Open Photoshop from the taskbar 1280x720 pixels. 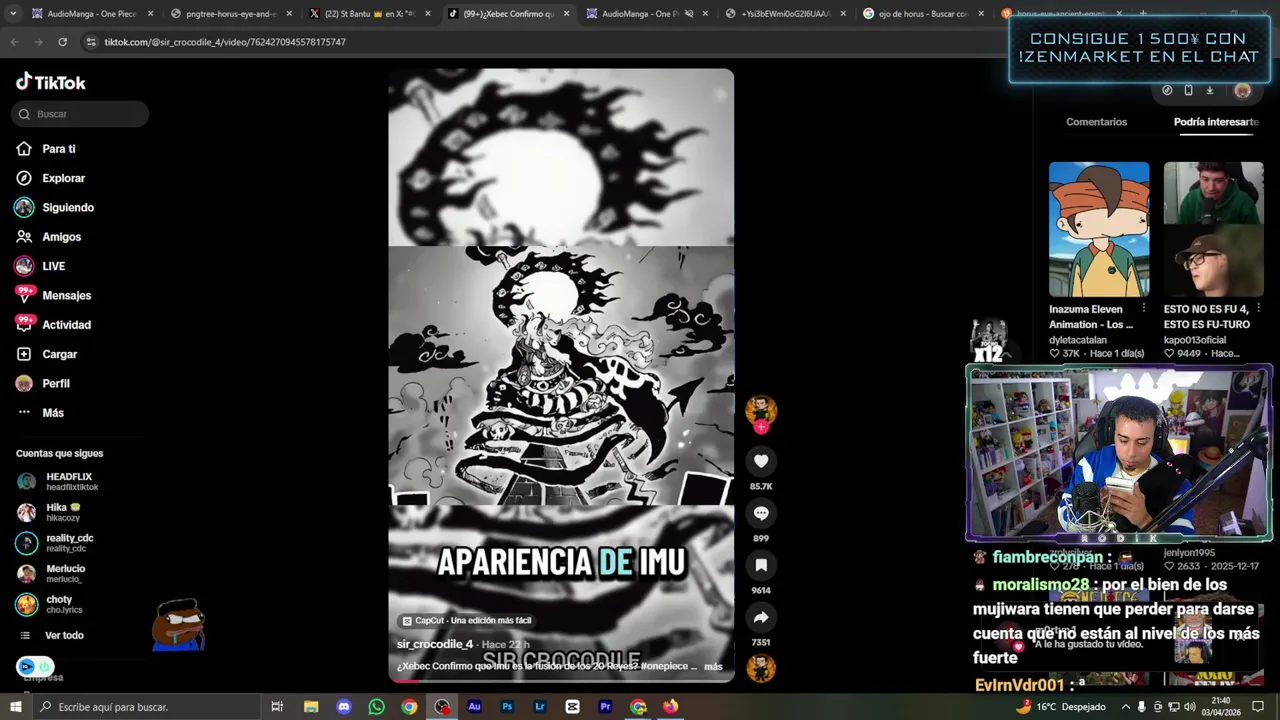(507, 706)
